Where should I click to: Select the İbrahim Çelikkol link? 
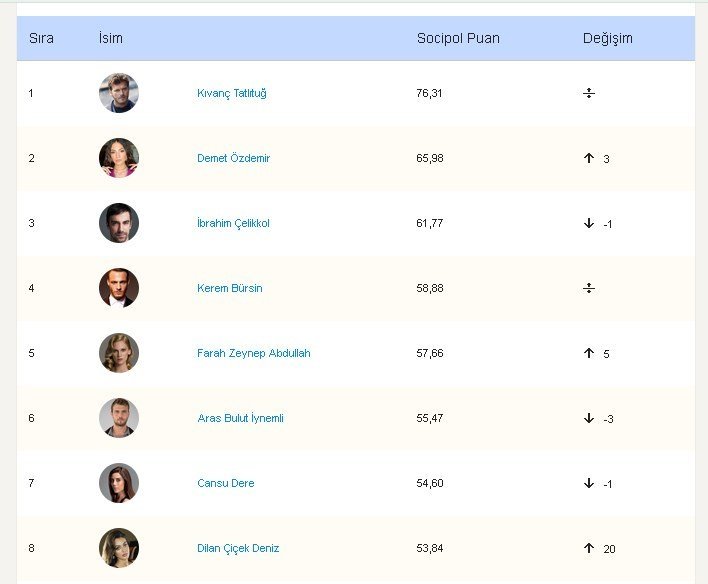click(x=233, y=224)
